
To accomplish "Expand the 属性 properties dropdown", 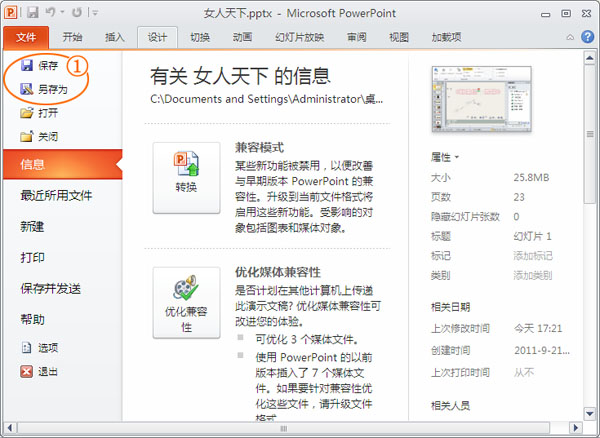I will tap(445, 157).
